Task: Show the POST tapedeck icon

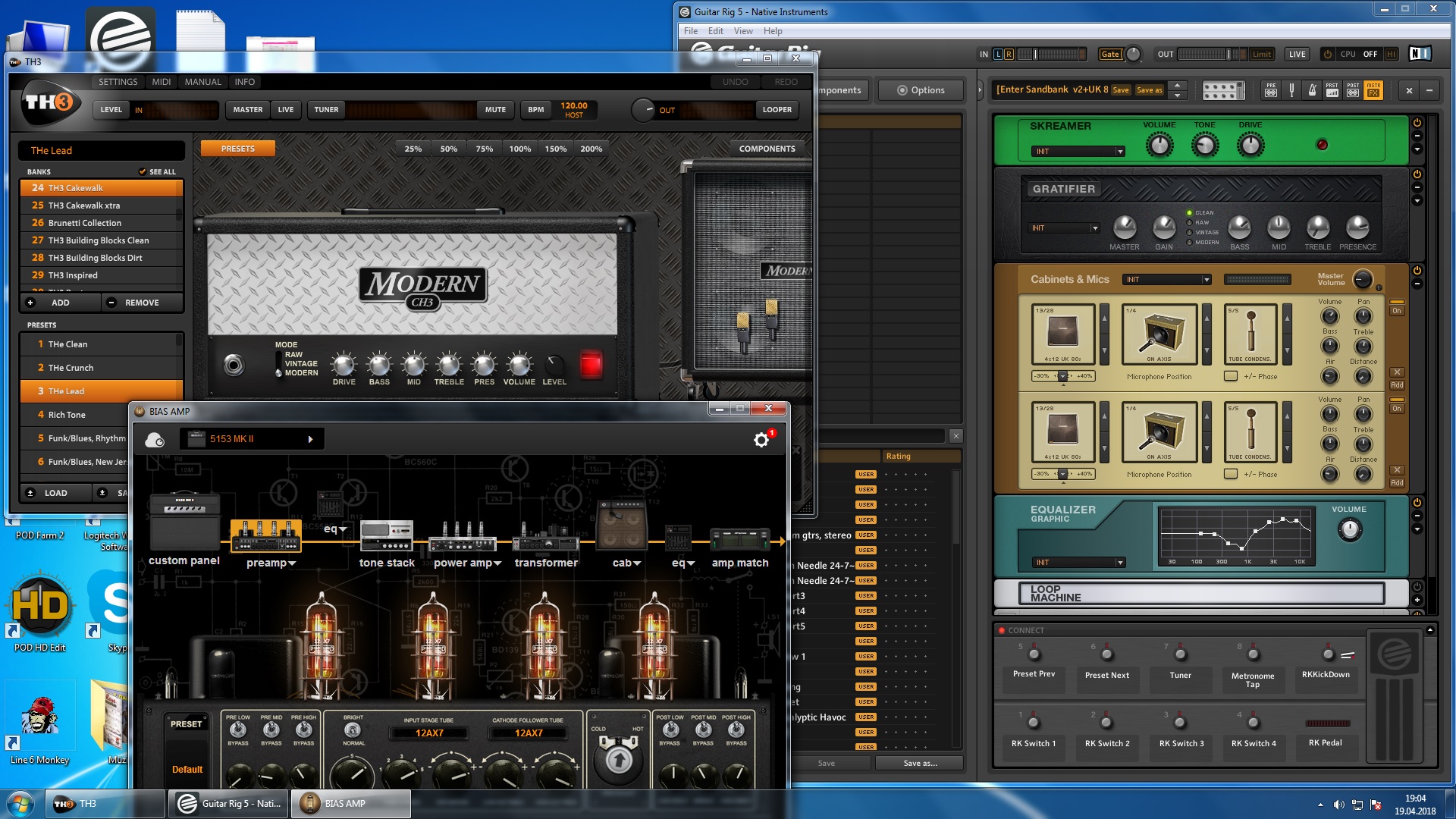Action: 1353,90
